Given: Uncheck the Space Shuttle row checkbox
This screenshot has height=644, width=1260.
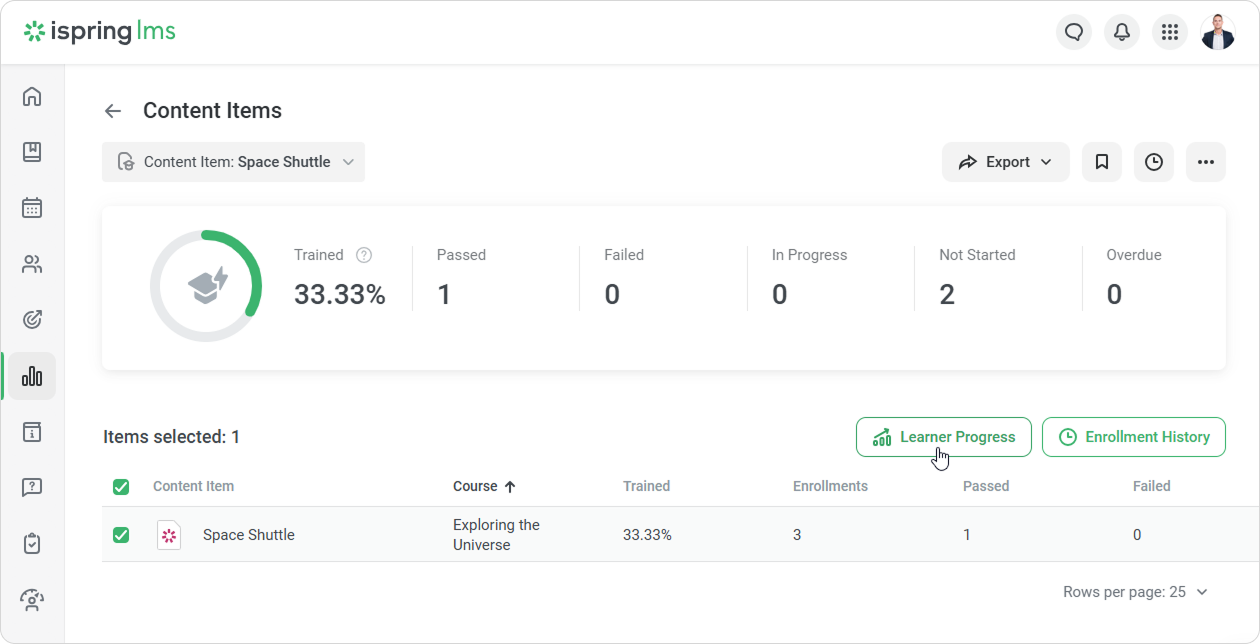Looking at the screenshot, I should [121, 535].
